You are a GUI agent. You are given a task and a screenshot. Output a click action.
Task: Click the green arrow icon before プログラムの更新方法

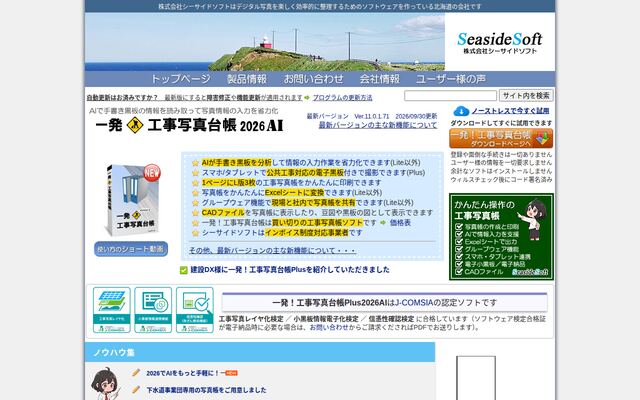tap(307, 98)
